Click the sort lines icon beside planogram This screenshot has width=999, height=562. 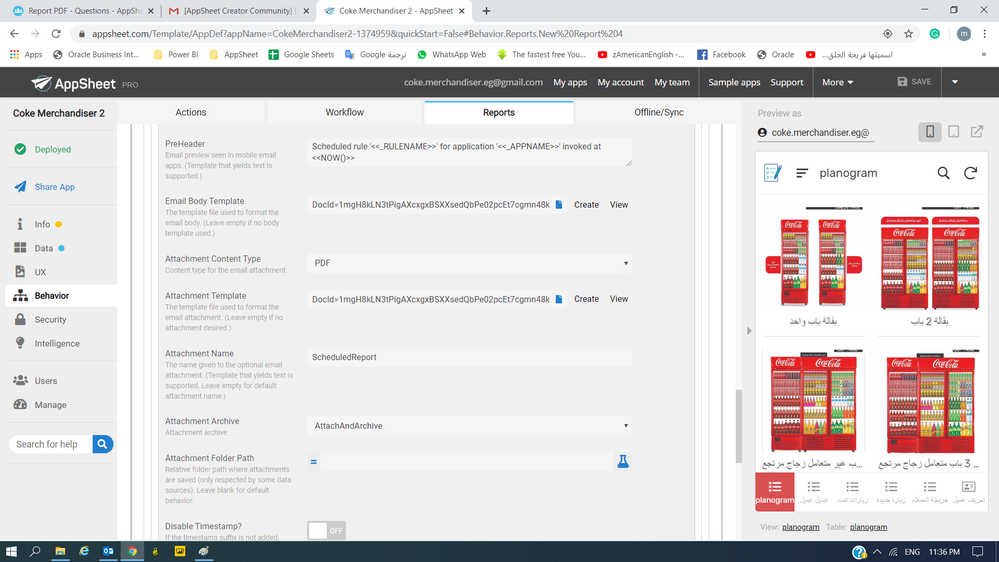pyautogui.click(x=802, y=173)
